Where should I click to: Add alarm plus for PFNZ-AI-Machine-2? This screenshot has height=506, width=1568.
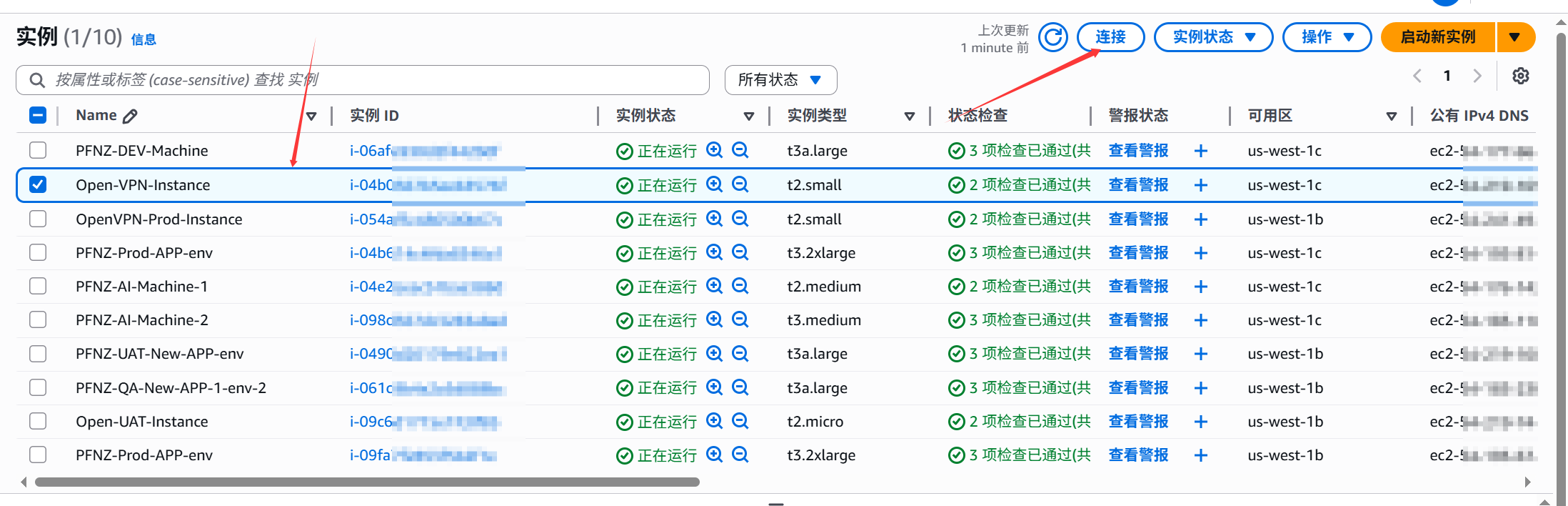pos(1201,320)
